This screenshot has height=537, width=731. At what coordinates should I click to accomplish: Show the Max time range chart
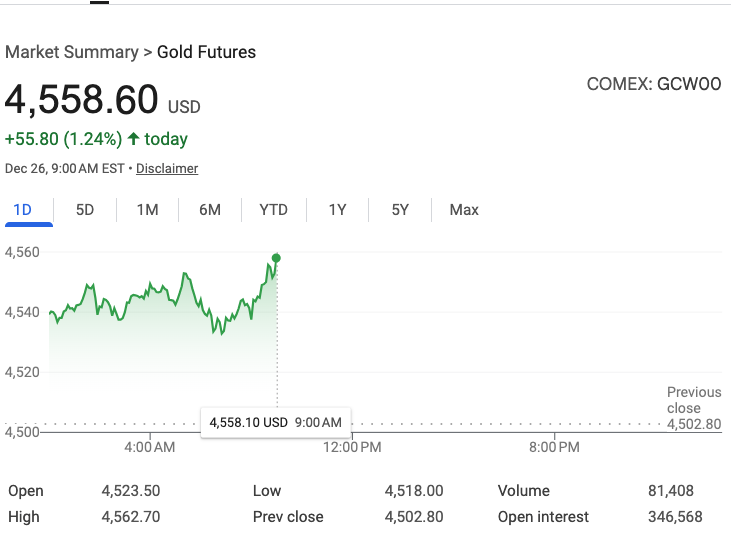click(464, 210)
